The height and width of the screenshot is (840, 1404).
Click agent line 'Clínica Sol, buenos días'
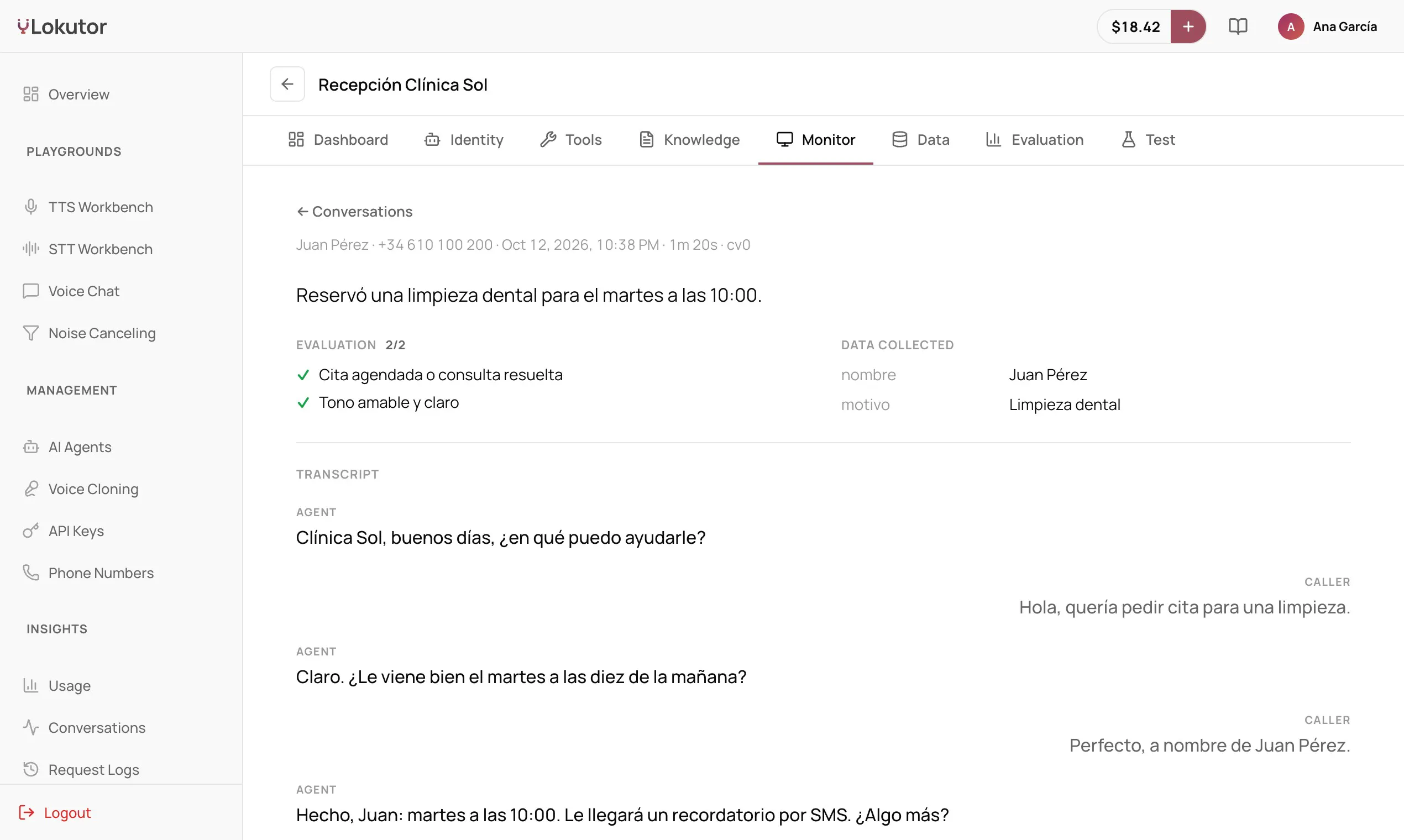click(500, 537)
